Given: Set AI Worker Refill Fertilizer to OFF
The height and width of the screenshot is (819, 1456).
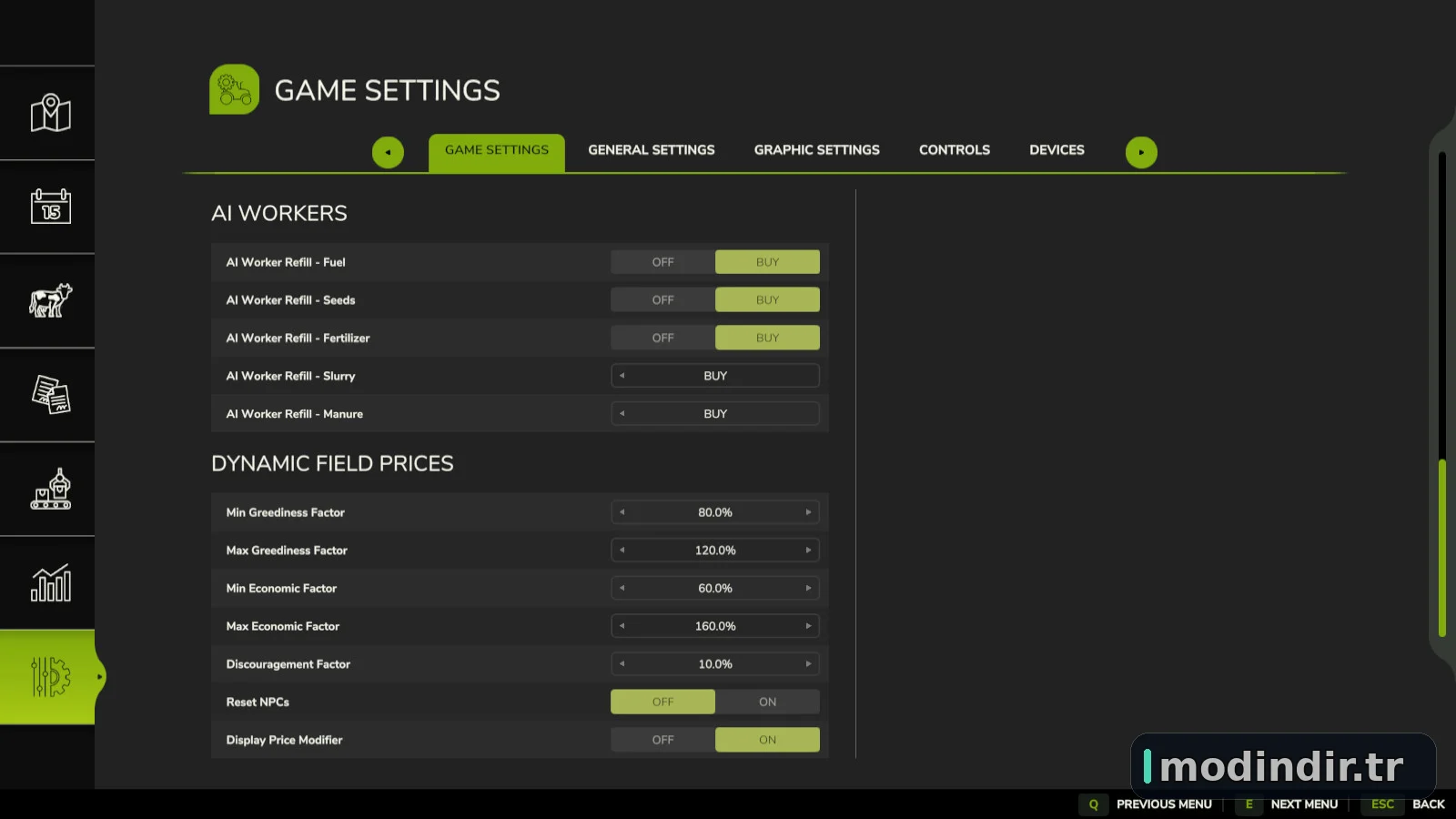Looking at the screenshot, I should click(662, 338).
